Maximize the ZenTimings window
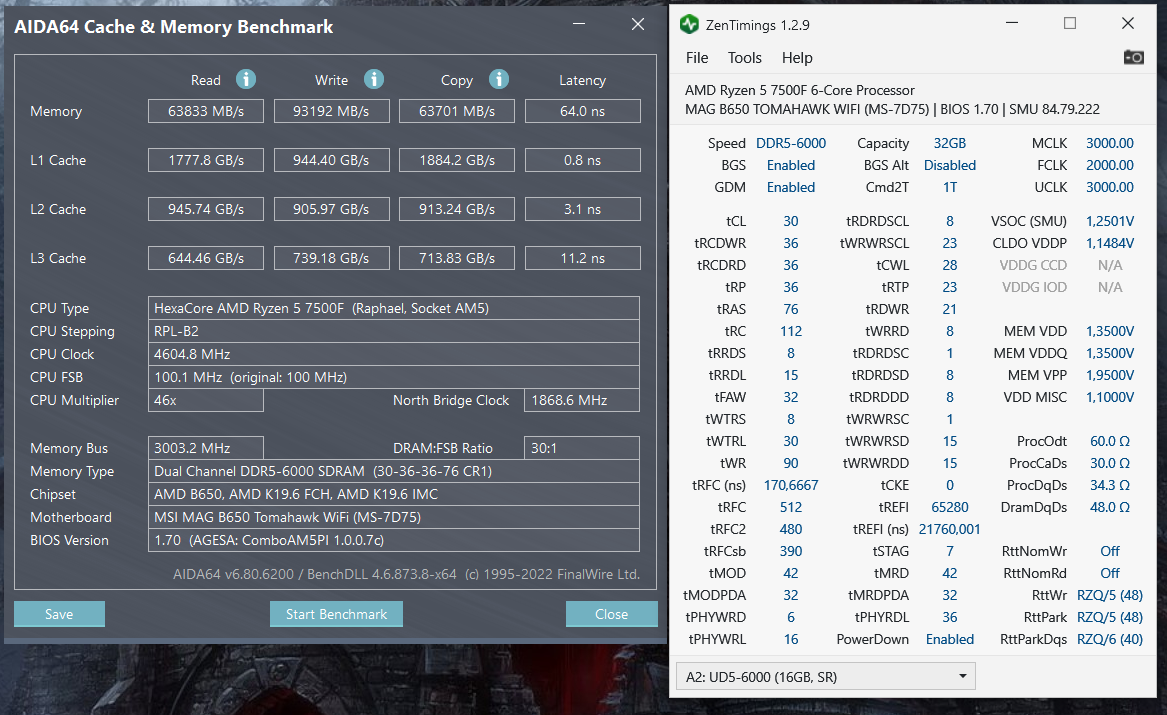The image size is (1167, 715). click(1070, 24)
